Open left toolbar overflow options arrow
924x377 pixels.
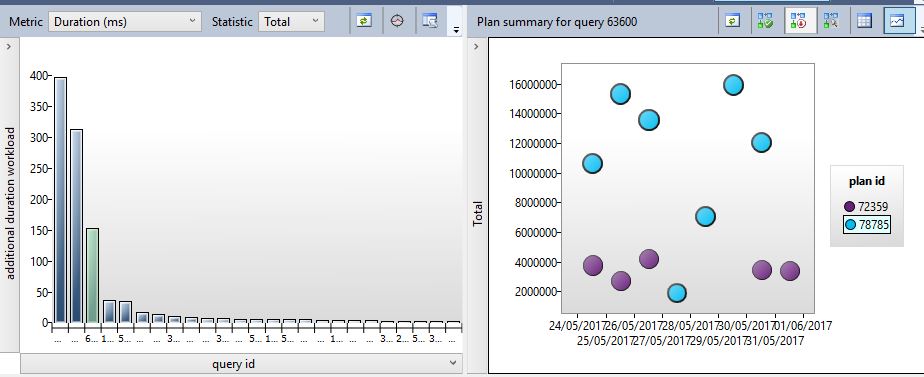coord(455,30)
